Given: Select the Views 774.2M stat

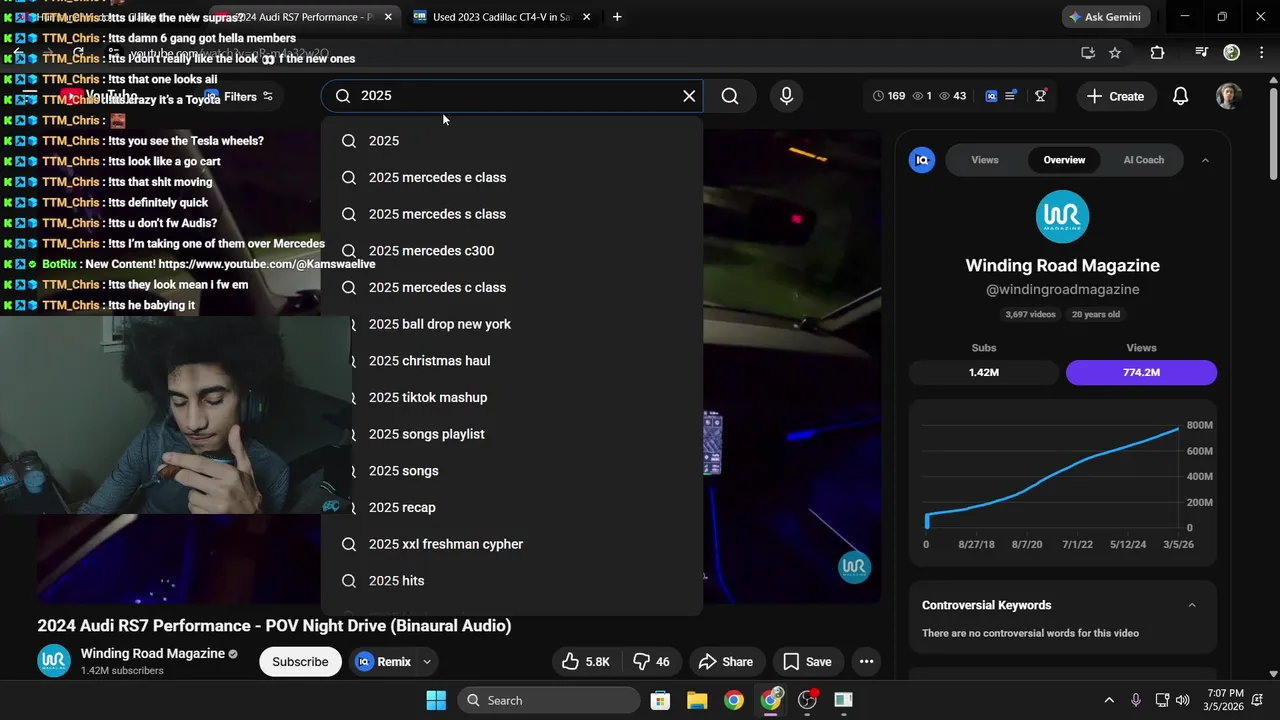Looking at the screenshot, I should 1141,372.
